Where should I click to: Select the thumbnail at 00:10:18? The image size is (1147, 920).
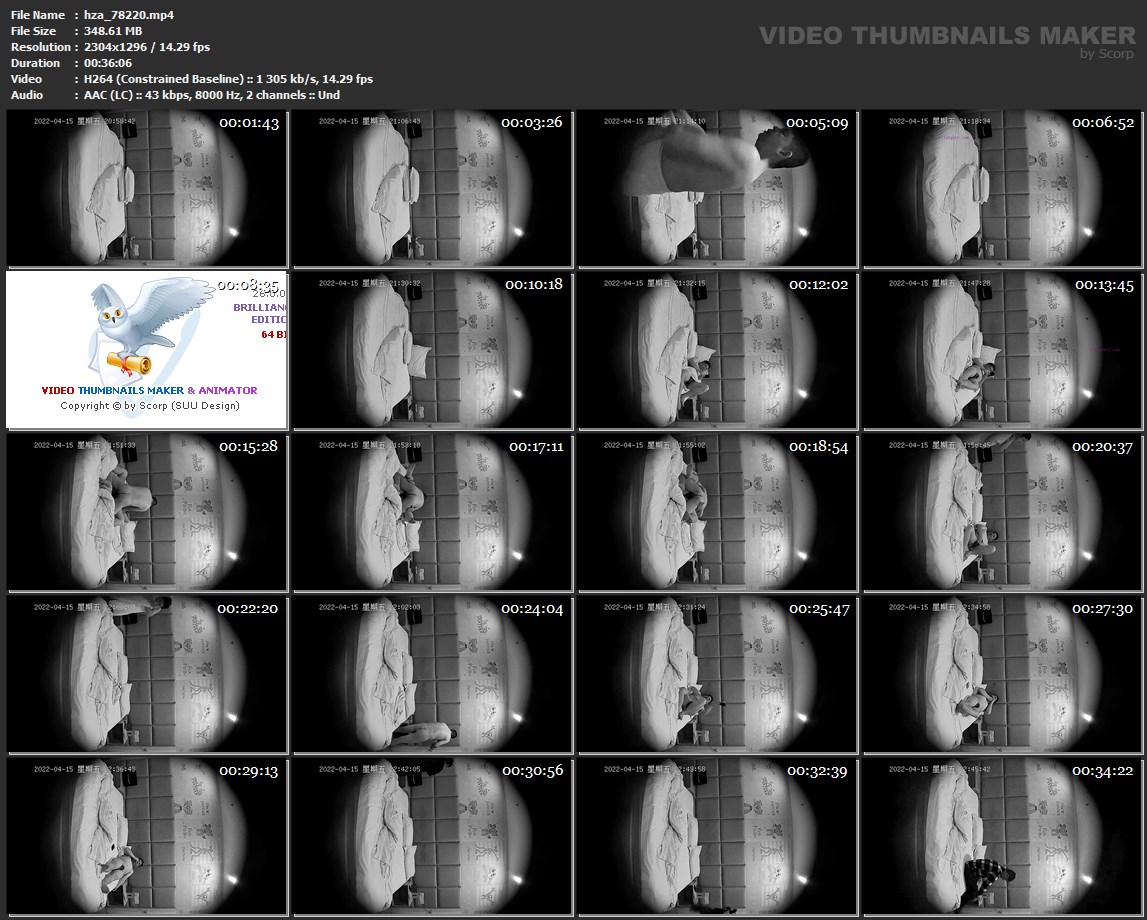tap(432, 350)
